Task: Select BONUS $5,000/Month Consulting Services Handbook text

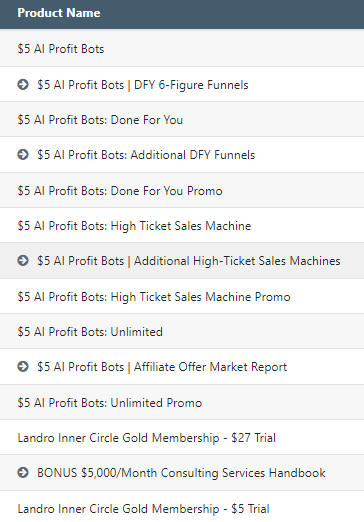Action: 181,473
